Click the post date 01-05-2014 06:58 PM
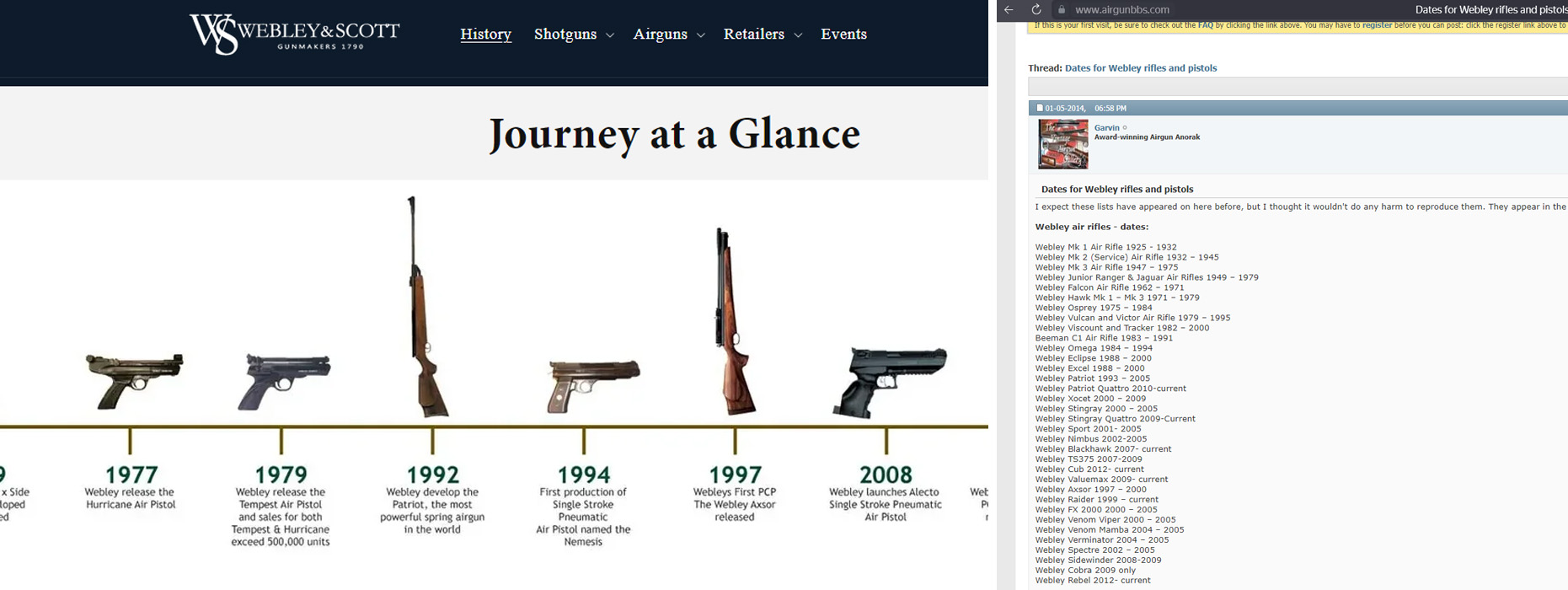 tap(1086, 108)
